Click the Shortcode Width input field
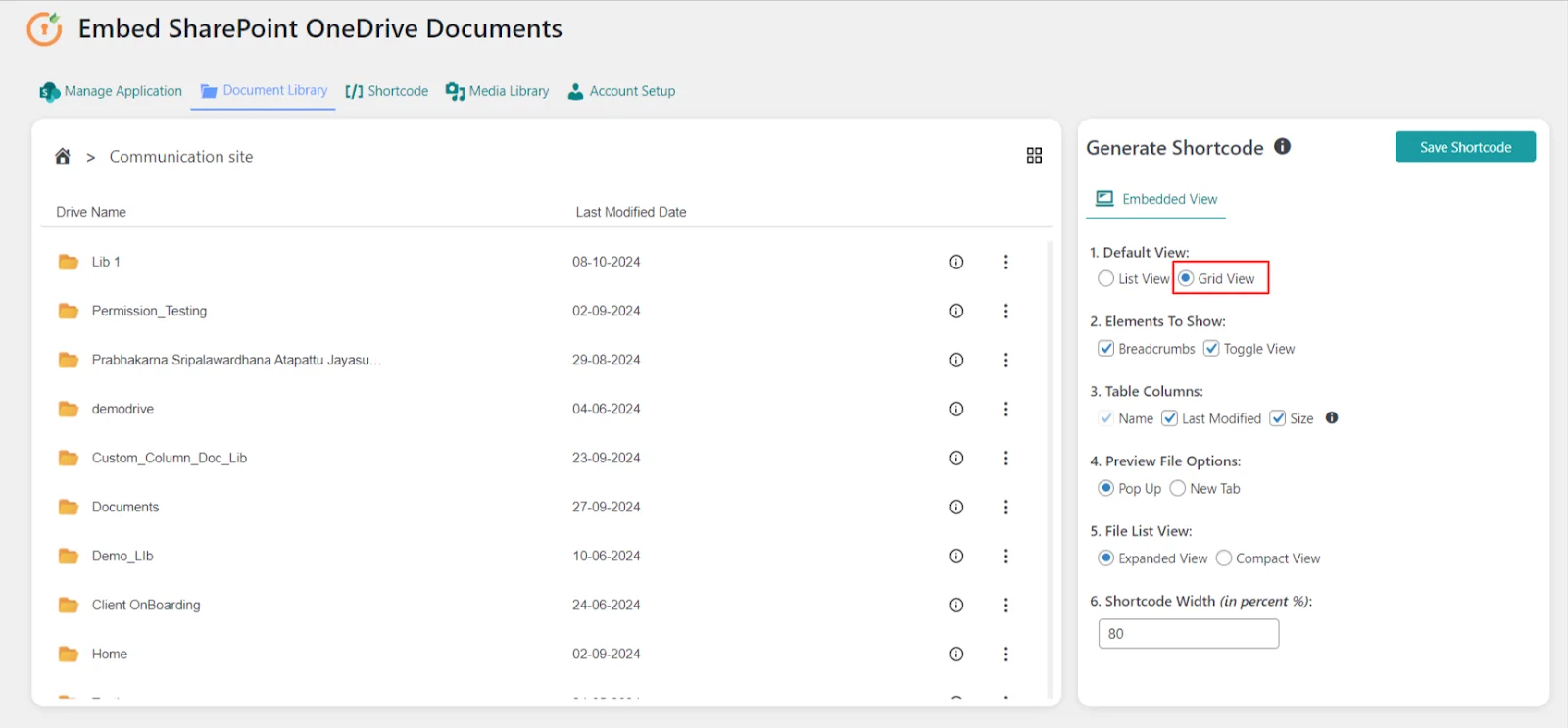The image size is (1568, 728). pos(1189,634)
